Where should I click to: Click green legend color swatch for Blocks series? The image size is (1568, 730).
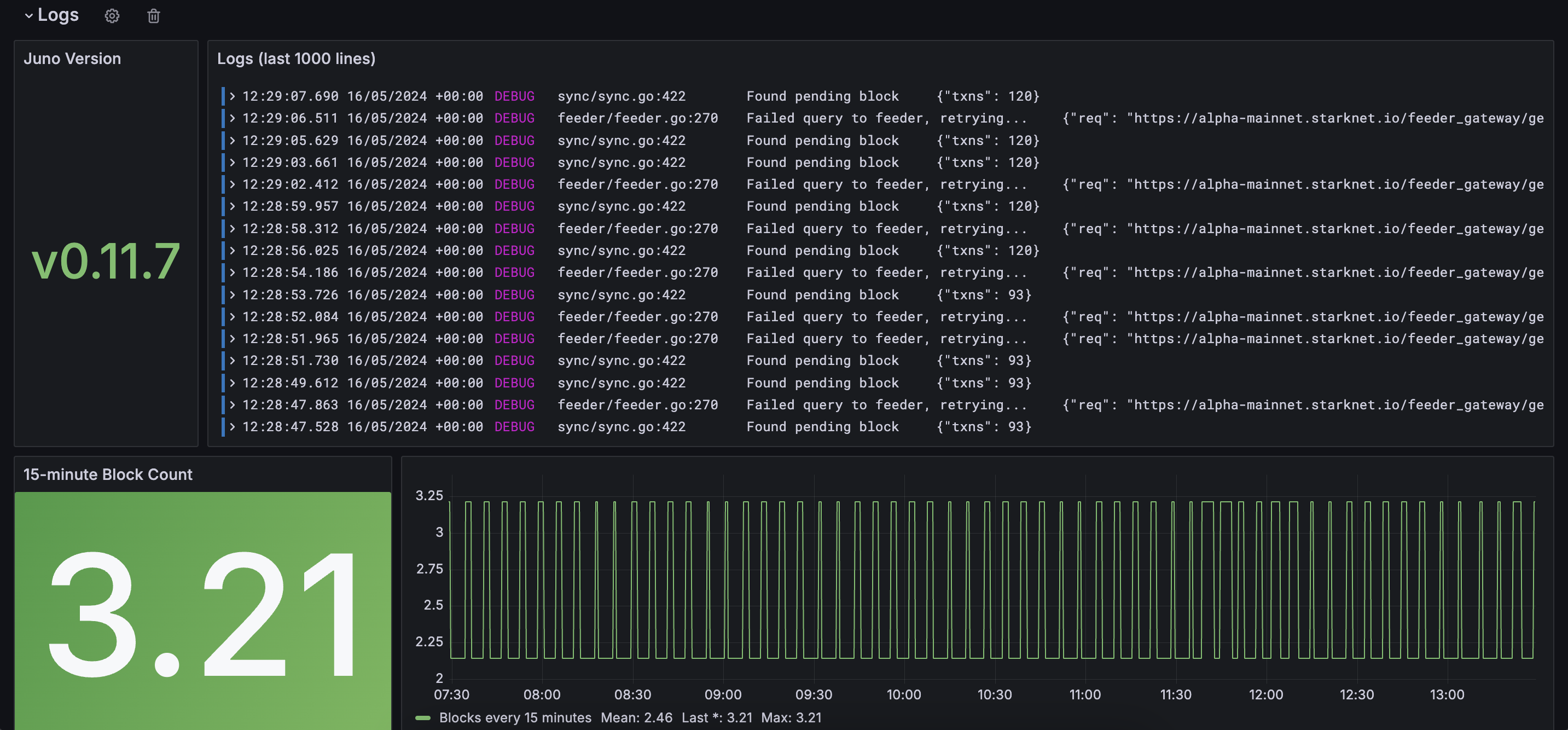tap(422, 718)
